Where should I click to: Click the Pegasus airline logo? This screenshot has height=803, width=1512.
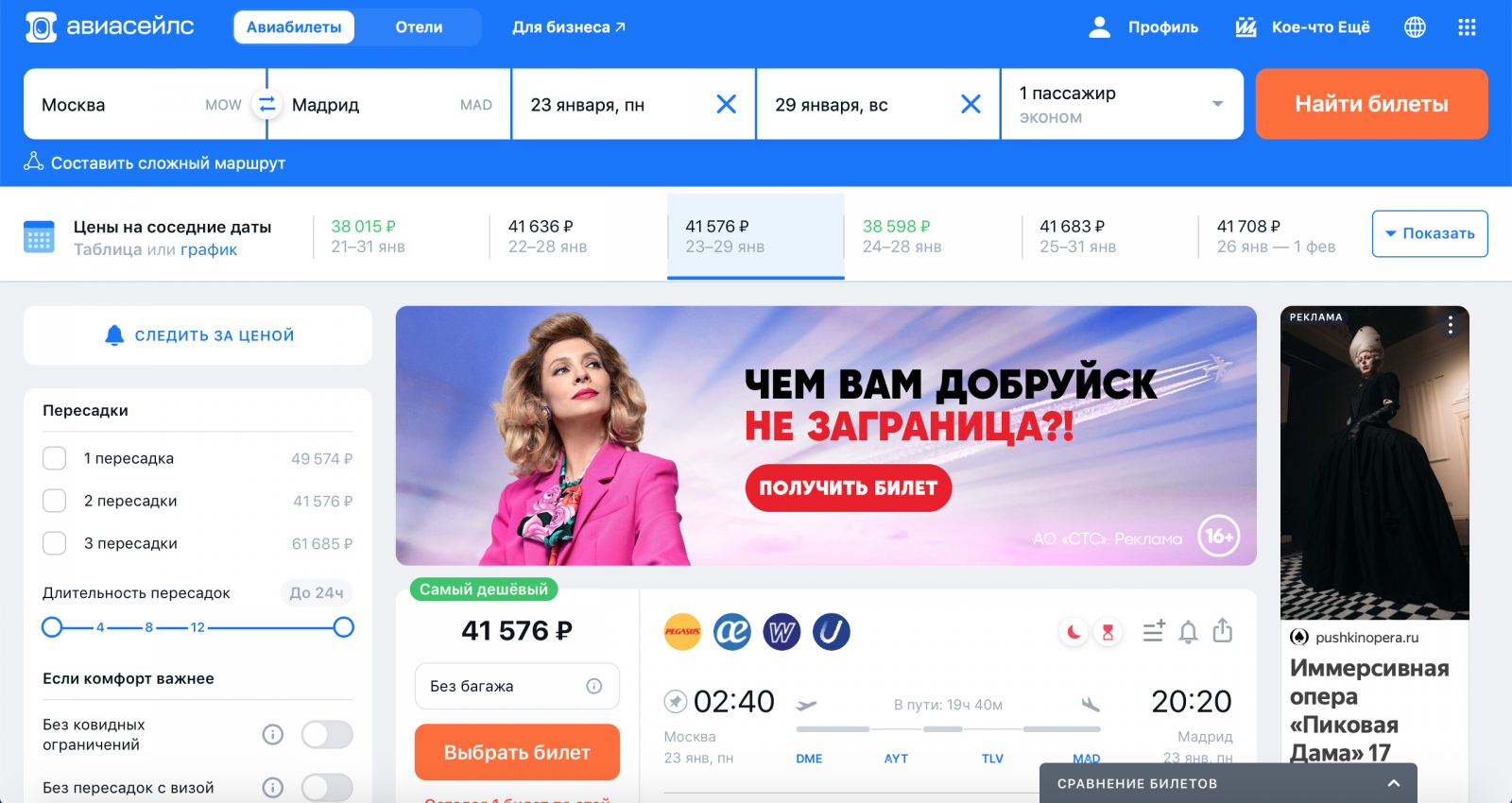click(682, 632)
